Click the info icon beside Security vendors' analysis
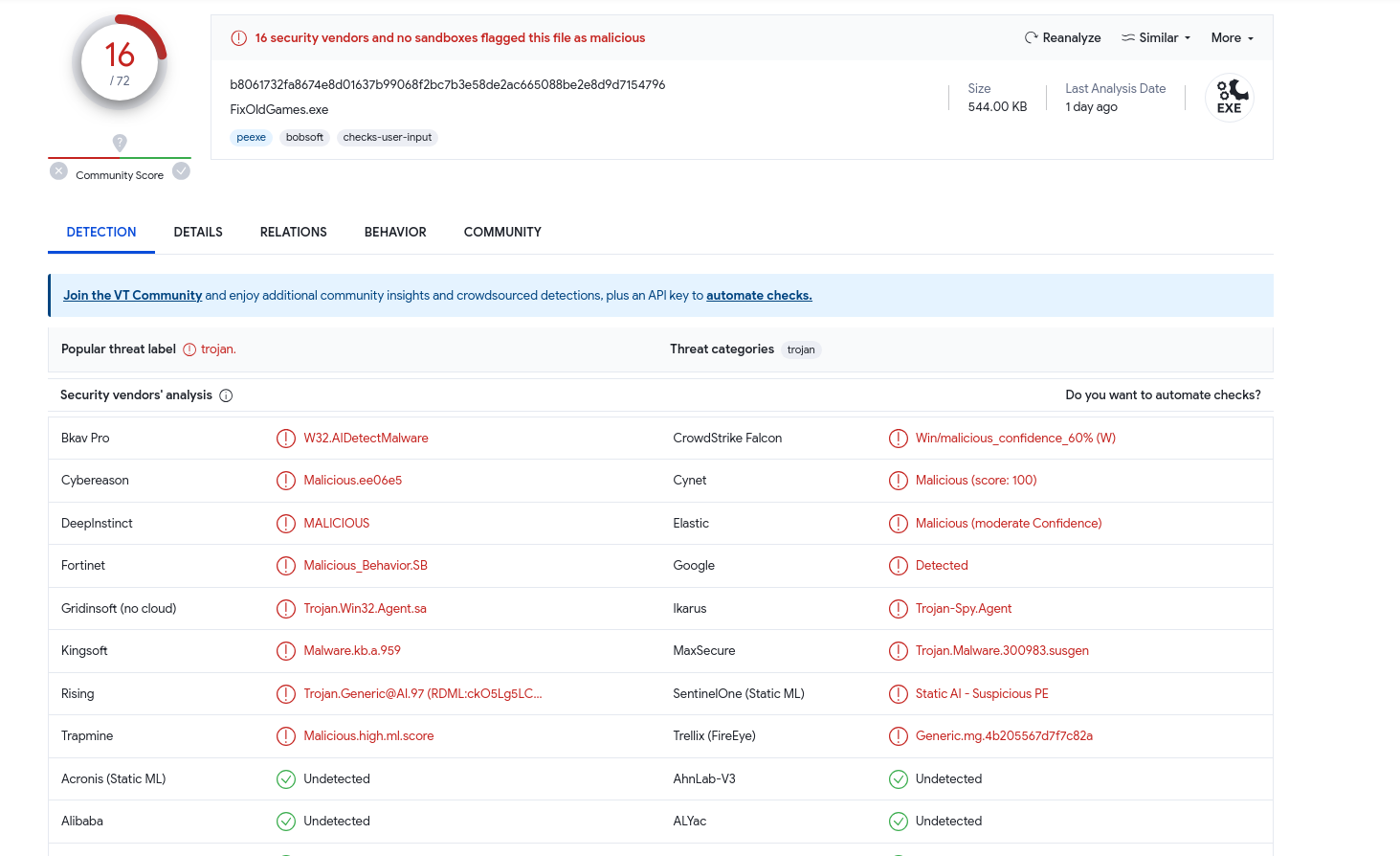 (226, 395)
